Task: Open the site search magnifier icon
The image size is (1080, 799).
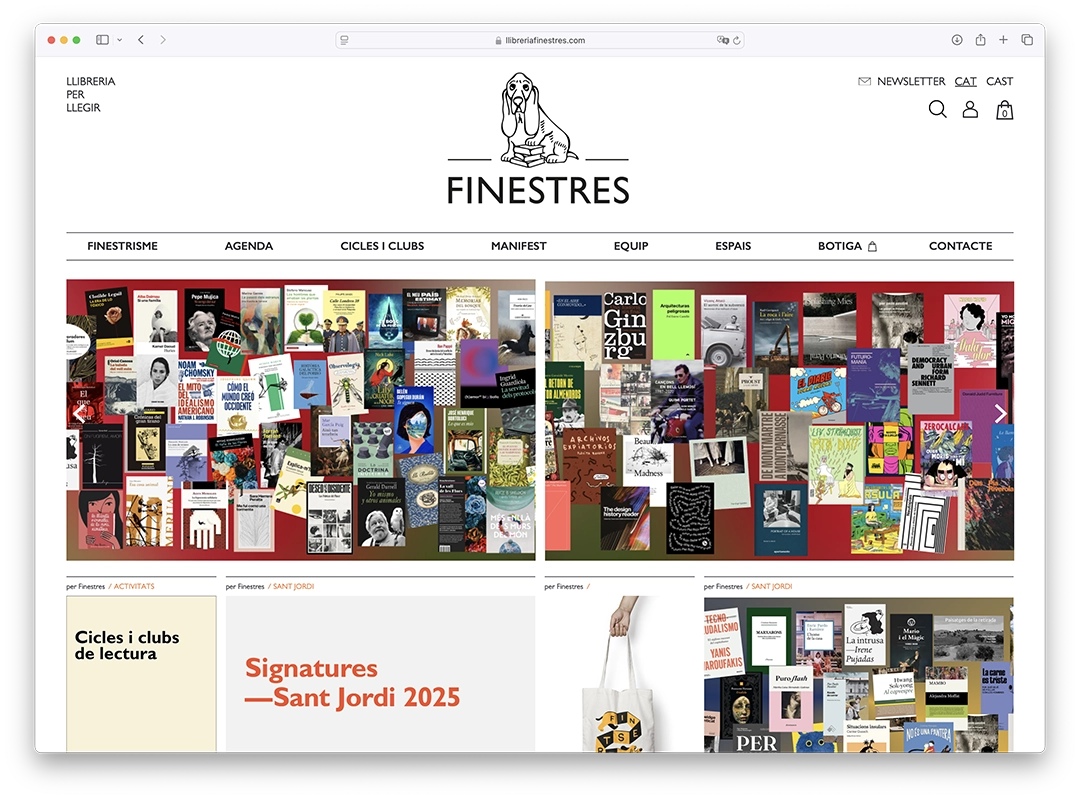Action: click(937, 110)
